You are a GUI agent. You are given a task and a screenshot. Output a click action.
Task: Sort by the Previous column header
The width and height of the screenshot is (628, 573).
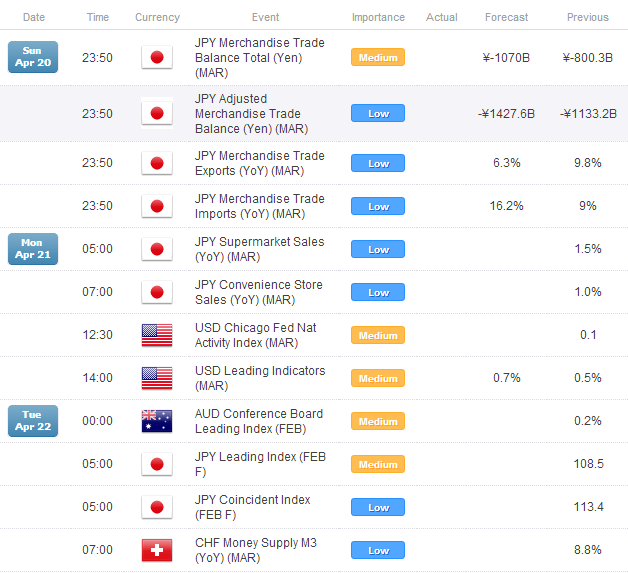[588, 17]
